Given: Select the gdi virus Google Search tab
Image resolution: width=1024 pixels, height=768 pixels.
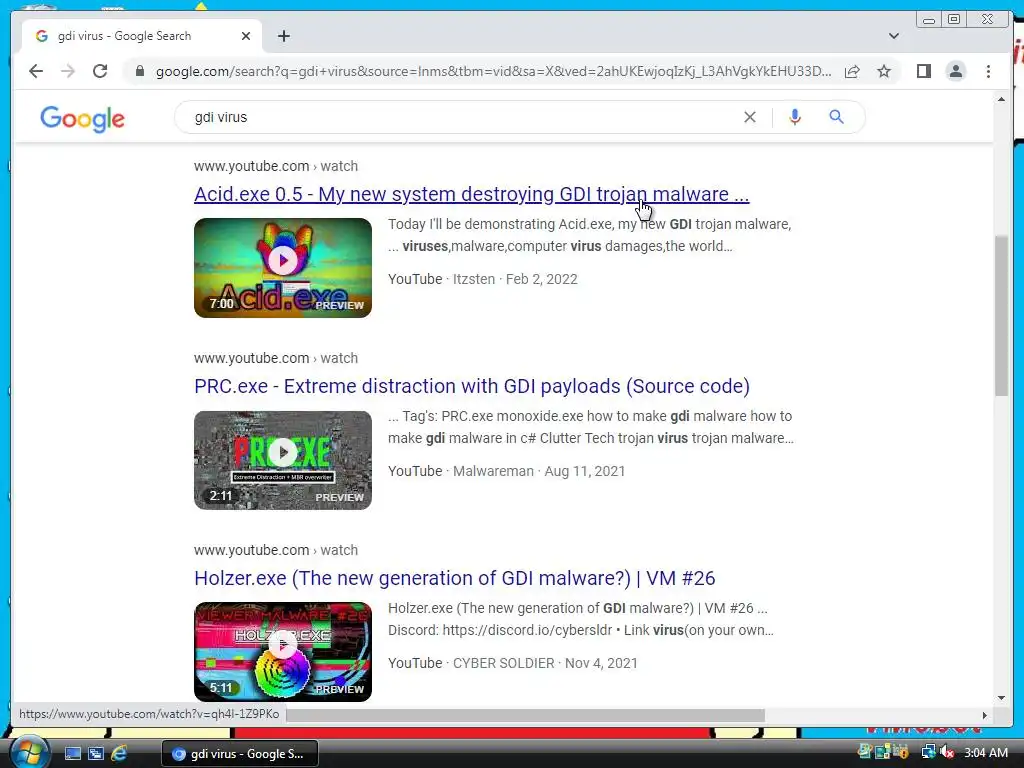Looking at the screenshot, I should click(141, 36).
